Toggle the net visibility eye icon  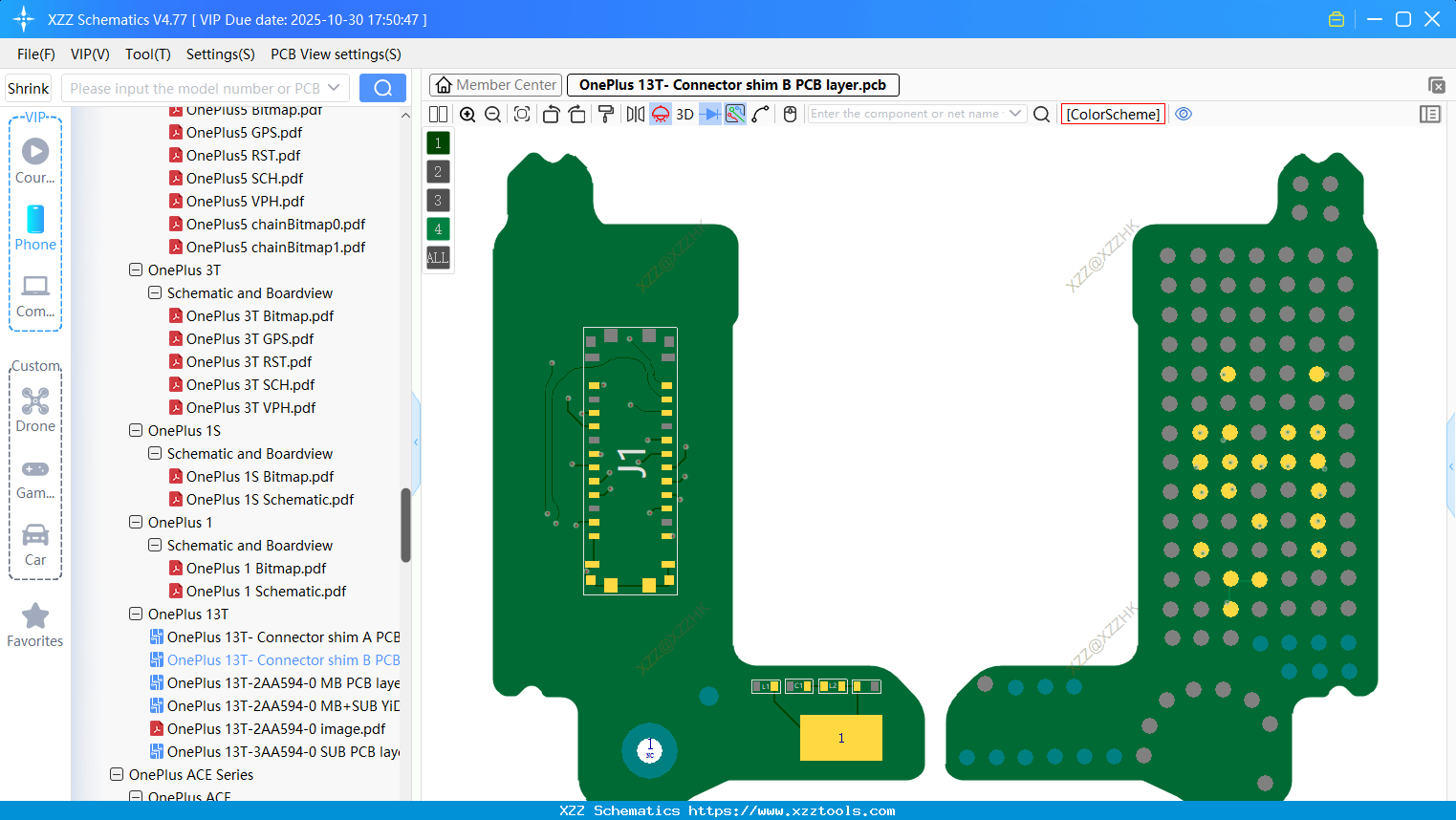point(1184,114)
